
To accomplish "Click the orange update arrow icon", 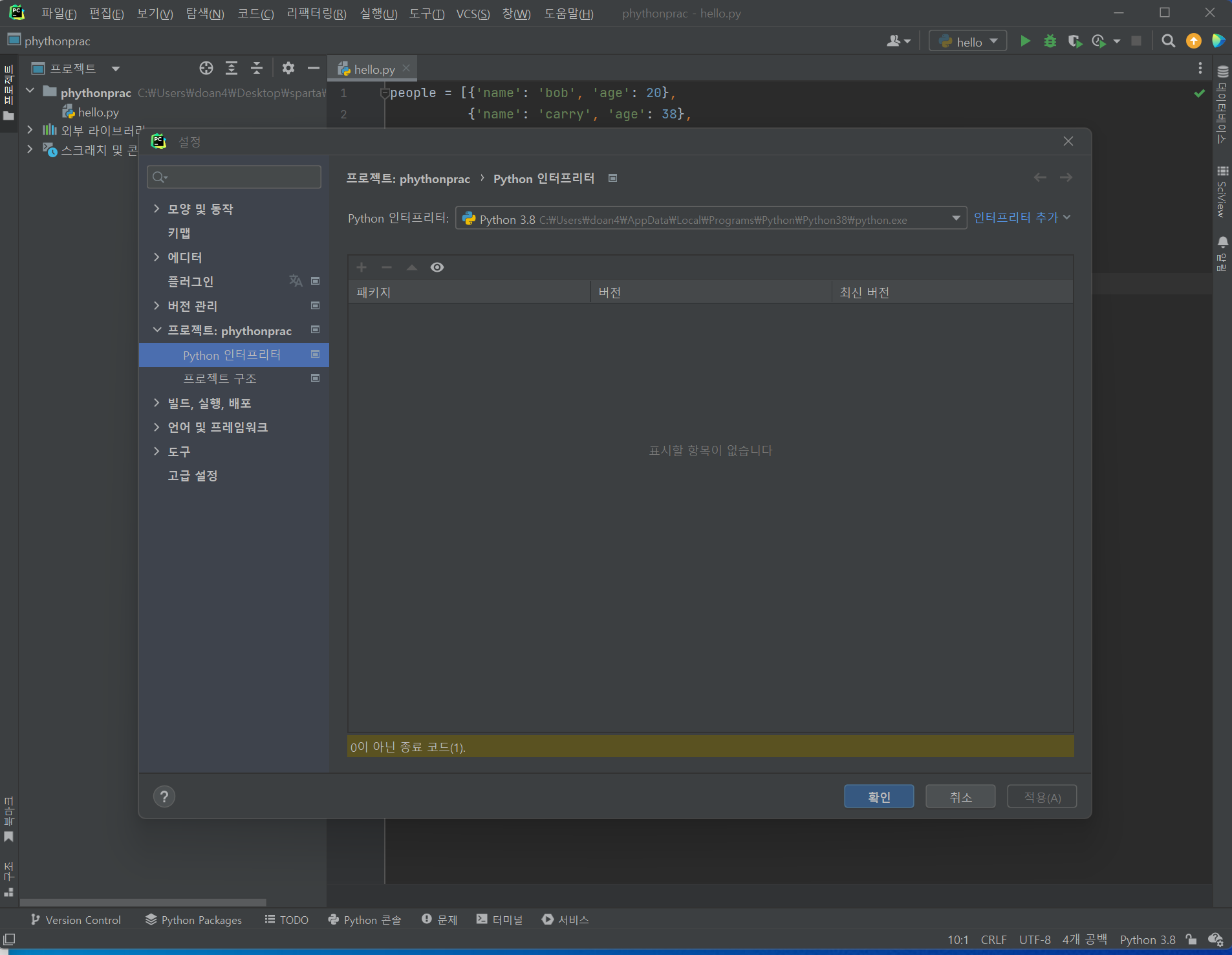I will coord(1194,41).
